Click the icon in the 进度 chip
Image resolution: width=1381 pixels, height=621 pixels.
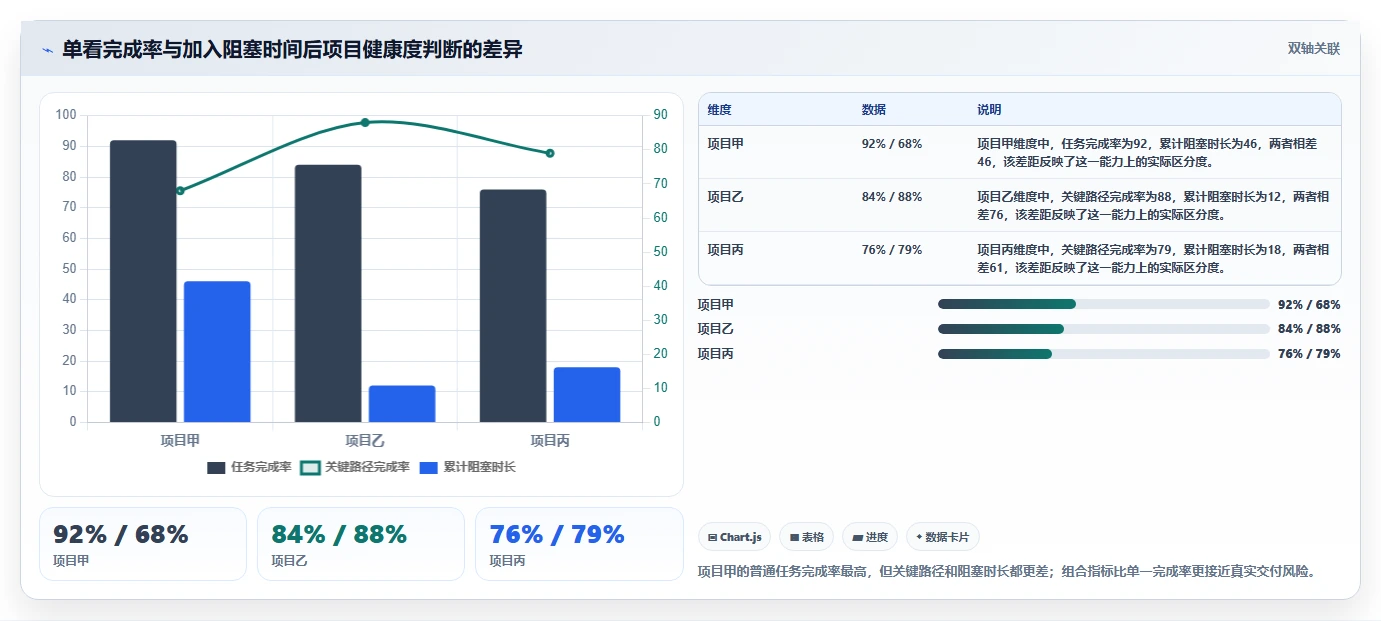[857, 537]
